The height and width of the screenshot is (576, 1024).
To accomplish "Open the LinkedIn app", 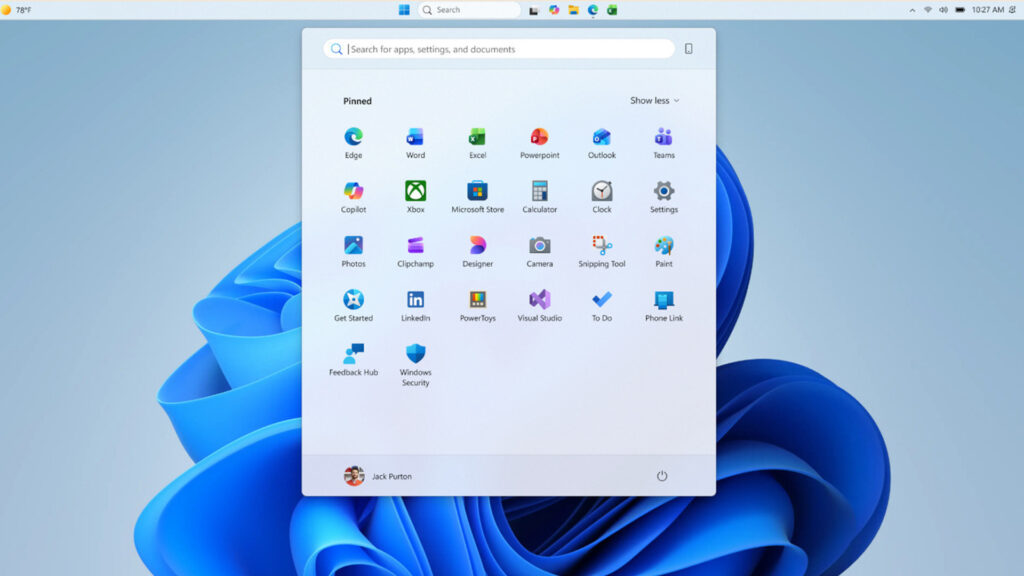I will pos(415,306).
